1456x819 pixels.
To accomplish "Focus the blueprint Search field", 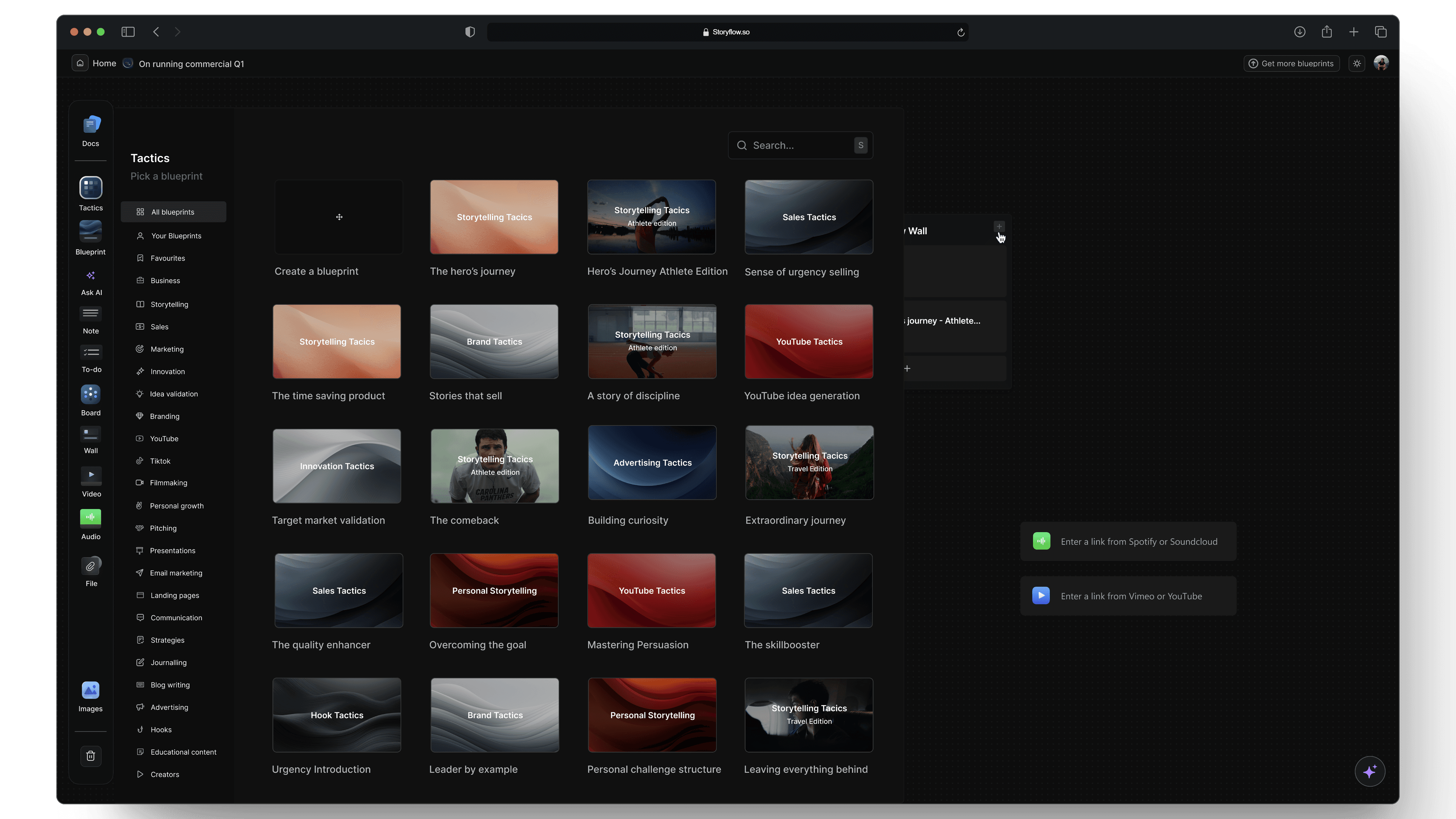I will (x=801, y=145).
